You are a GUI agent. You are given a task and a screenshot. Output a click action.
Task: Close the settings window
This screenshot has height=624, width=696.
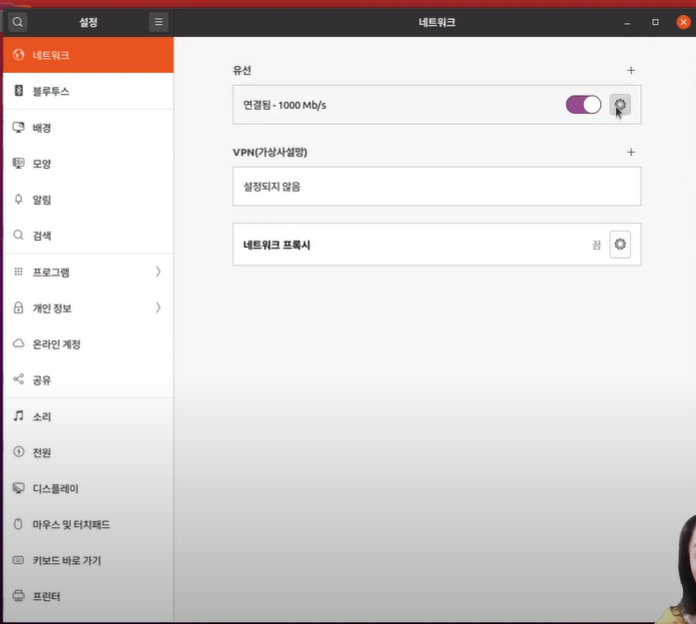click(683, 22)
